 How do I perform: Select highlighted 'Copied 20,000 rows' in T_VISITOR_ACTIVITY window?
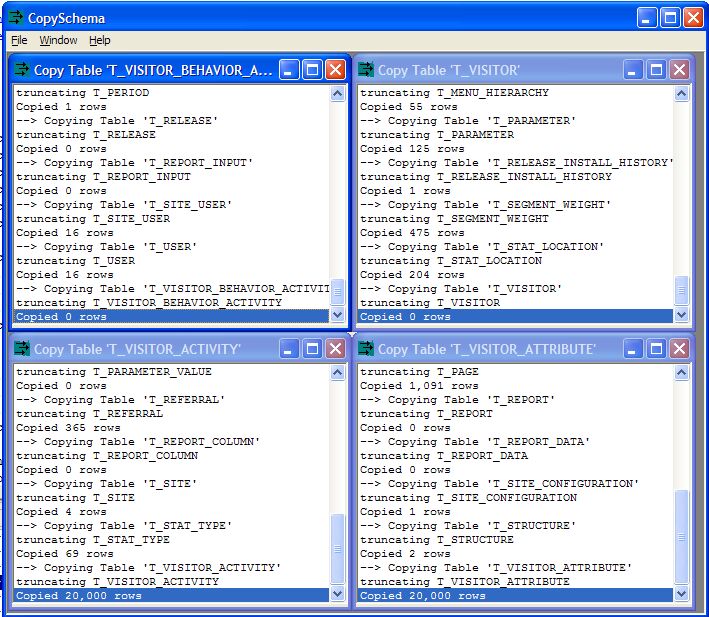click(171, 596)
